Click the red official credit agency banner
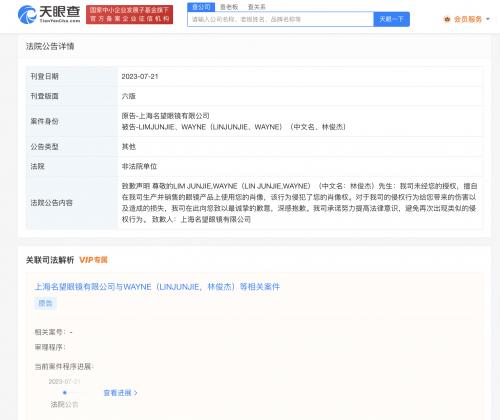 (129, 15)
